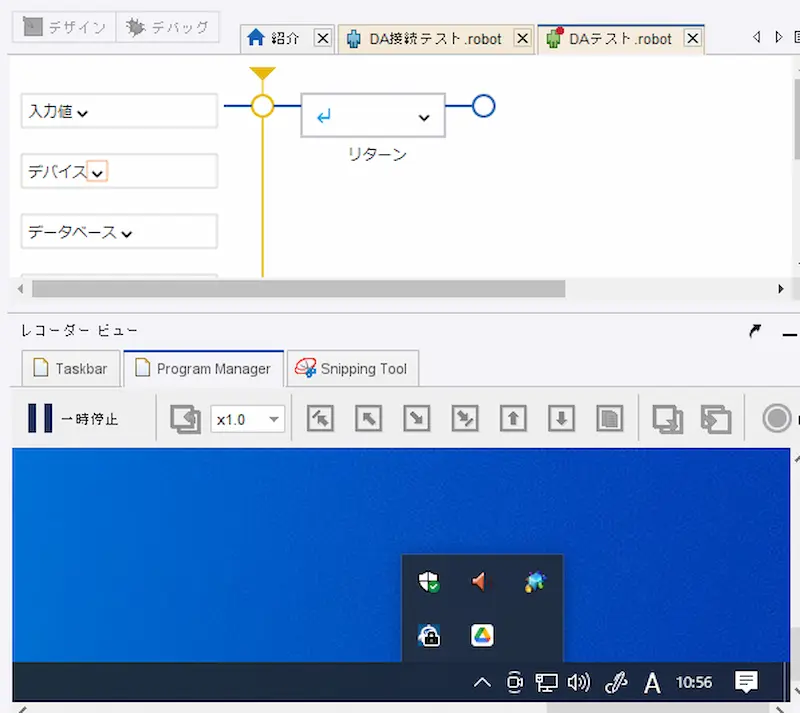Toggle the IME A input mode

pyautogui.click(x=652, y=683)
